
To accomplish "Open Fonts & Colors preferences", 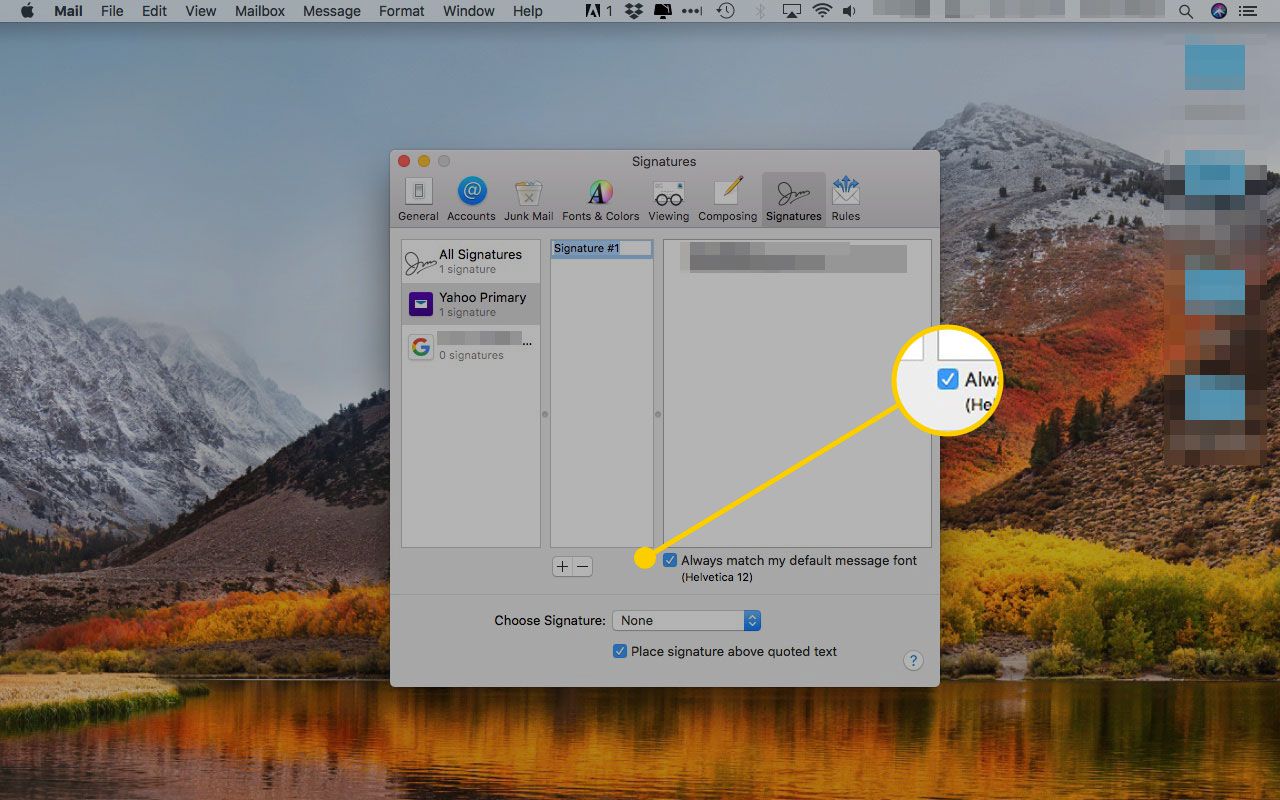I will click(x=600, y=199).
